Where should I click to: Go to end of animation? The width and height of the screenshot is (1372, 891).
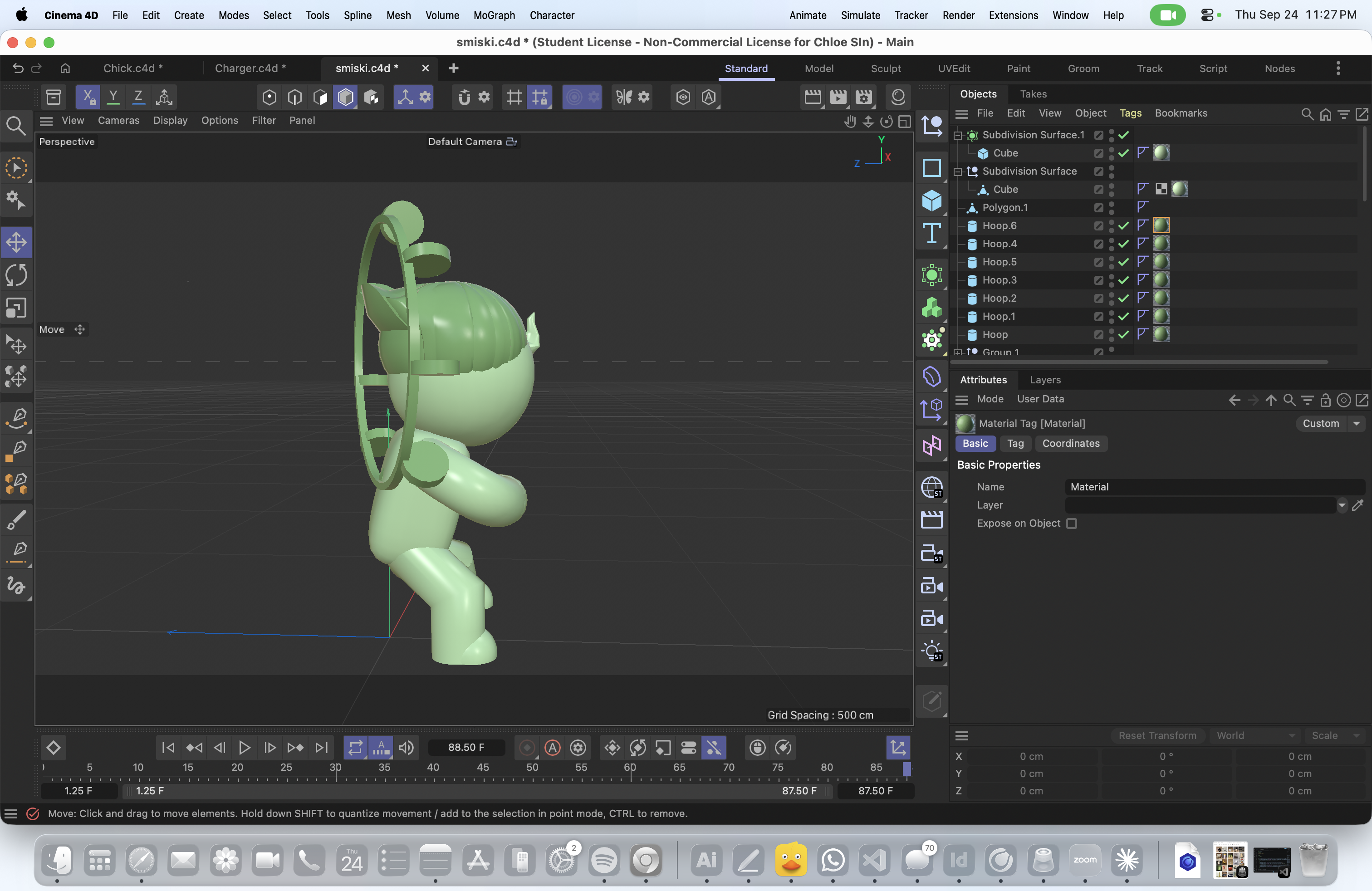(321, 748)
